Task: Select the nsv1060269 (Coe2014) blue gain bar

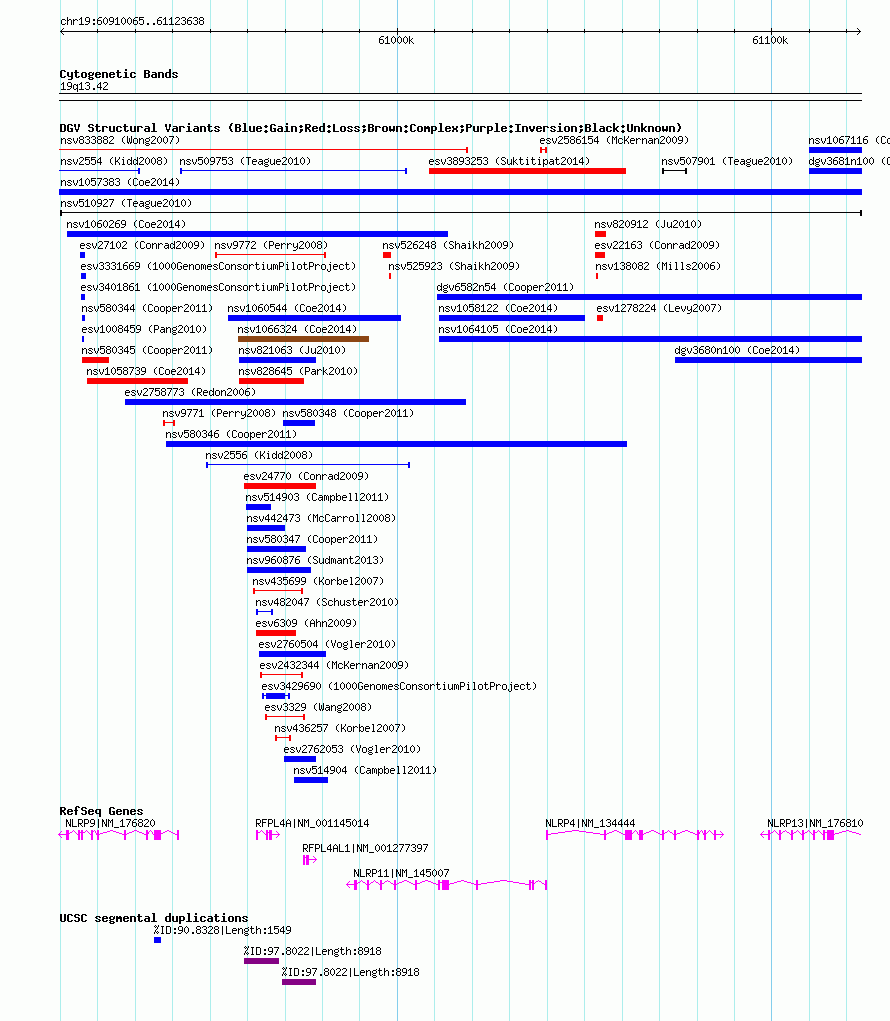Action: [257, 234]
